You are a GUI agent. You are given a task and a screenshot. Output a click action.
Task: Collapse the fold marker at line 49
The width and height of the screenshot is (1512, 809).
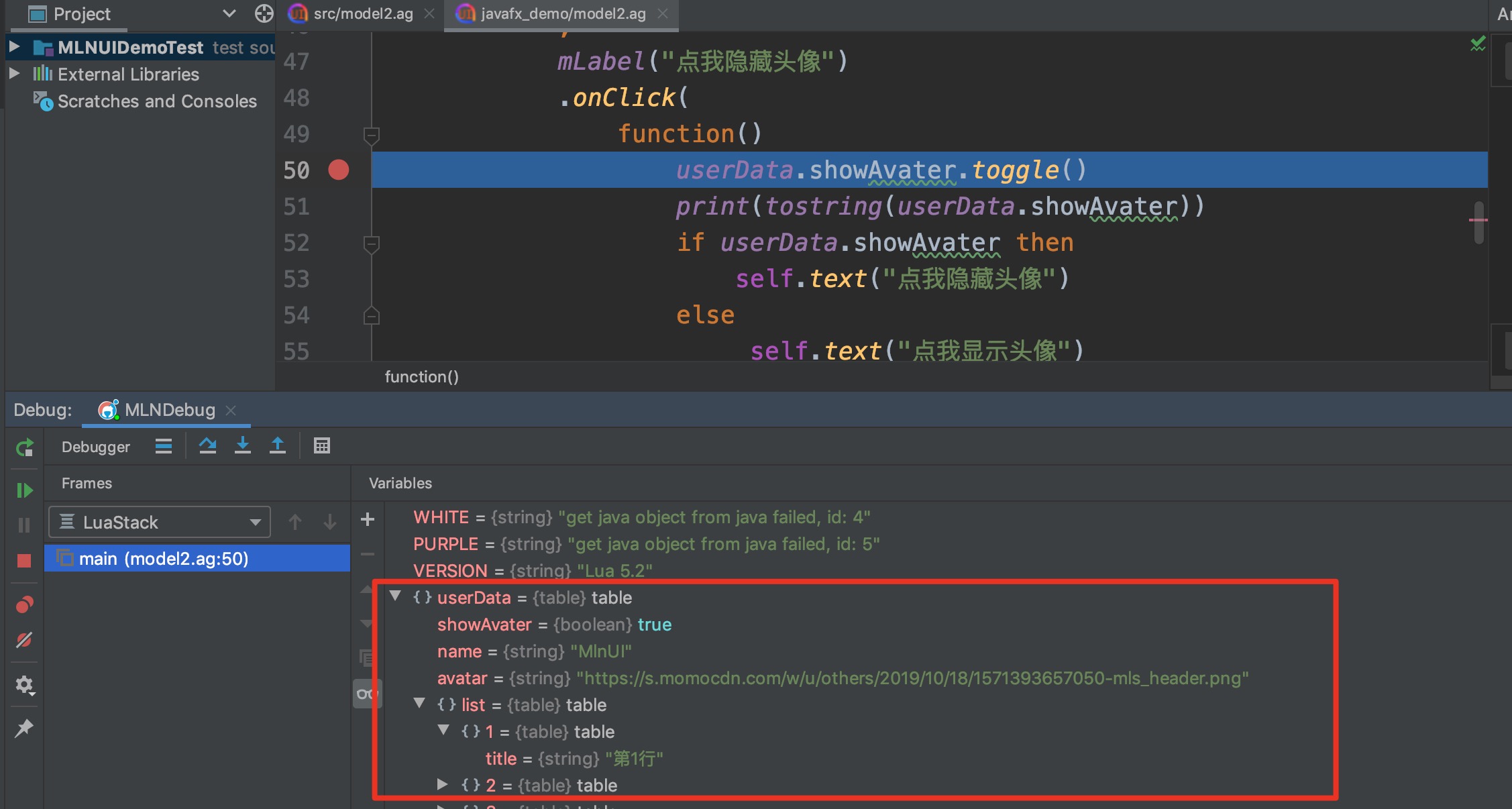coord(372,135)
